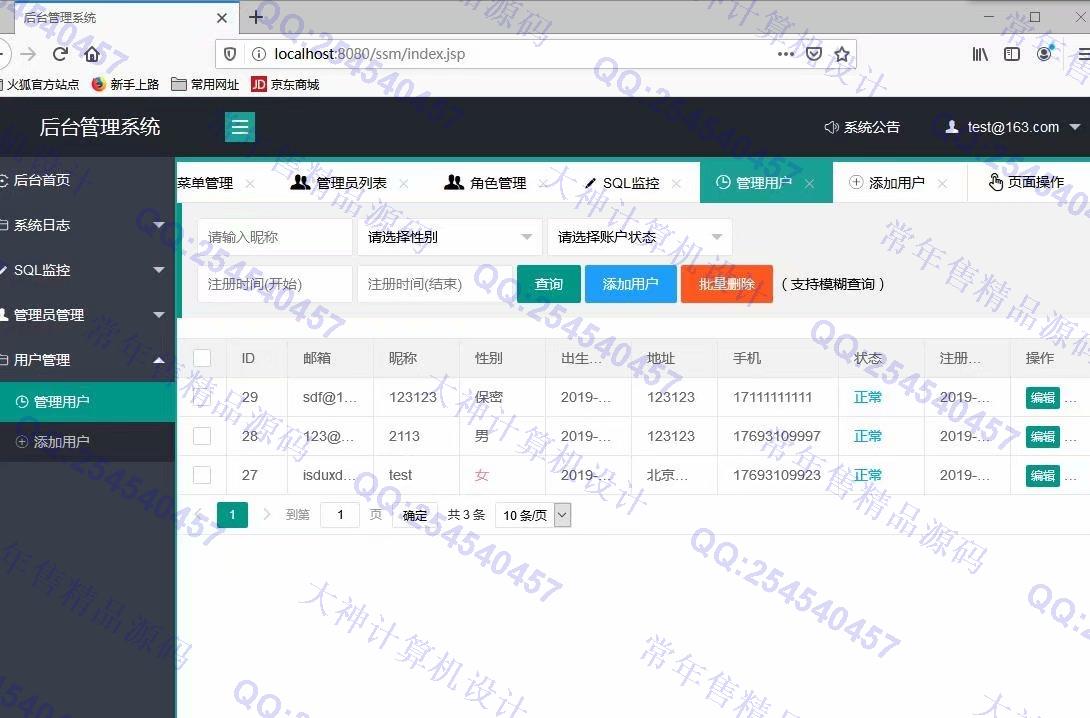Open the 10 条/页 page size dropdown
1090x718 pixels.
pos(533,515)
